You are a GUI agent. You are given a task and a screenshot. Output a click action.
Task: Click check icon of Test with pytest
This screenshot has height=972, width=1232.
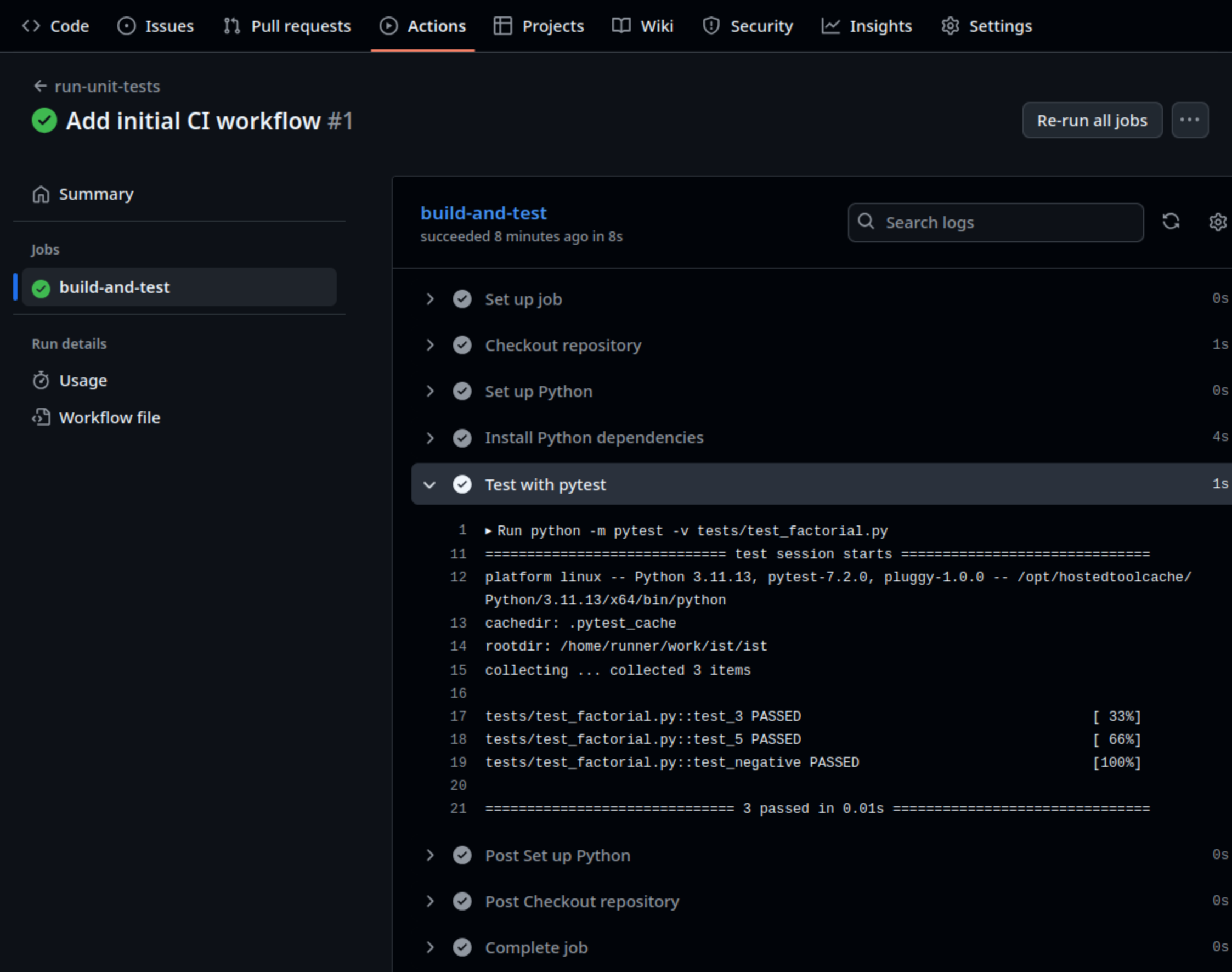(x=462, y=484)
